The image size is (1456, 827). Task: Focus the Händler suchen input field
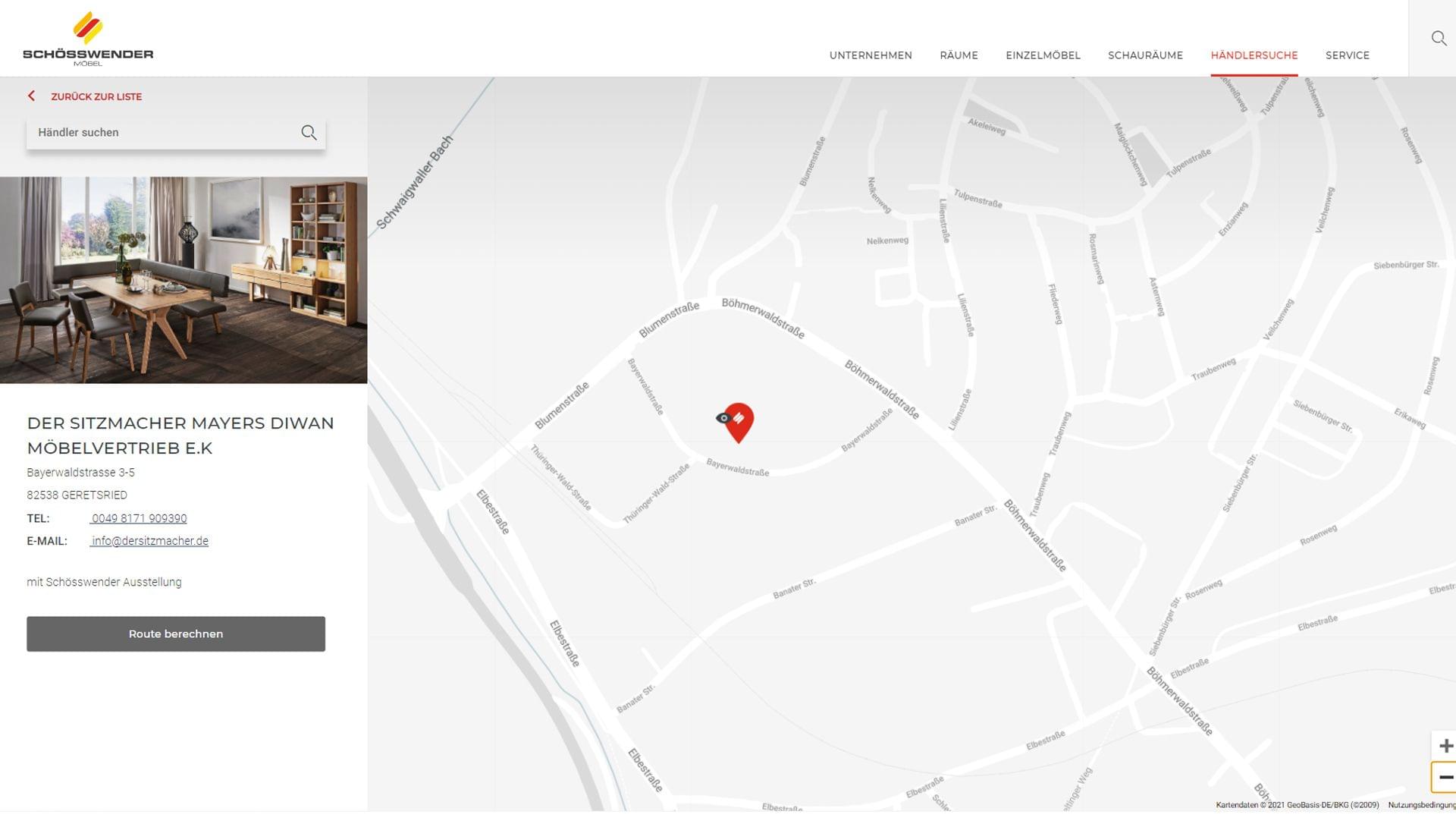tap(163, 133)
